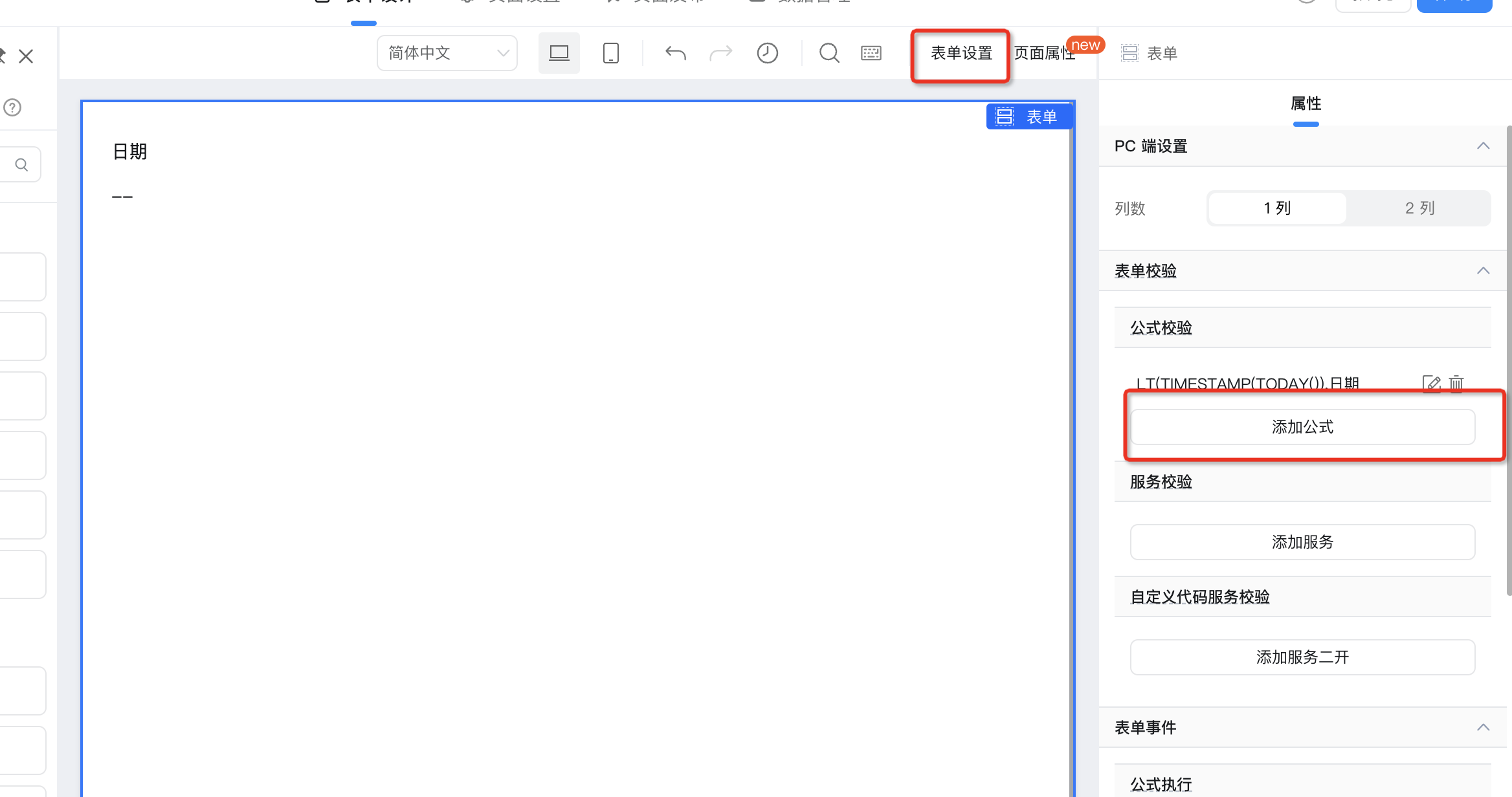Image resolution: width=1512 pixels, height=797 pixels.
Task: Select the blue 表单 tag on canvas
Action: [x=1028, y=116]
